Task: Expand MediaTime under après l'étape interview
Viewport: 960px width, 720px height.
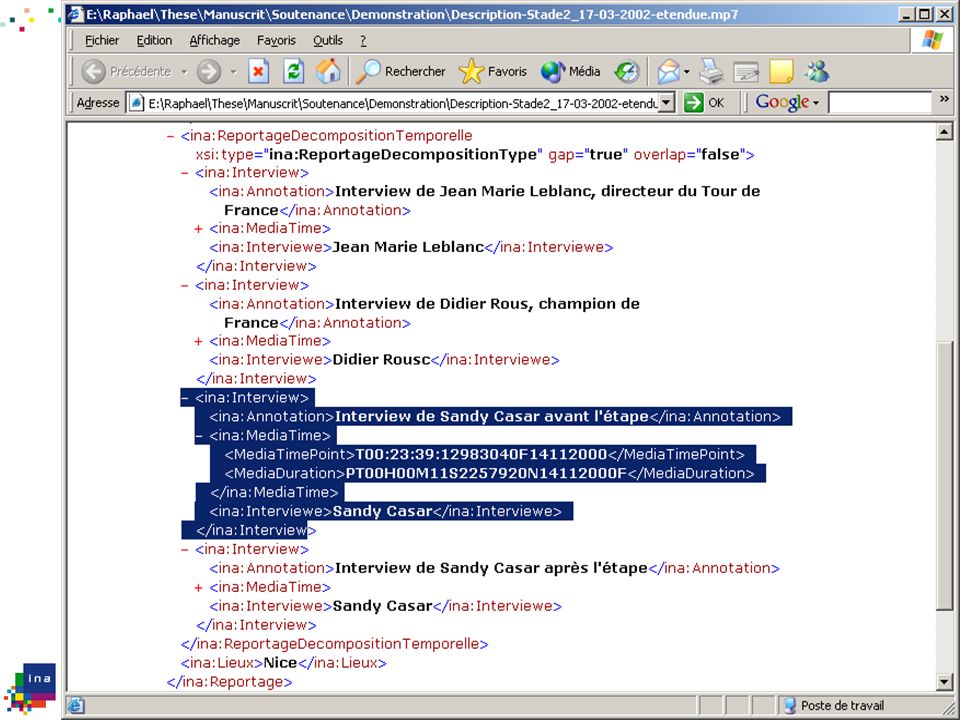Action: [x=198, y=588]
